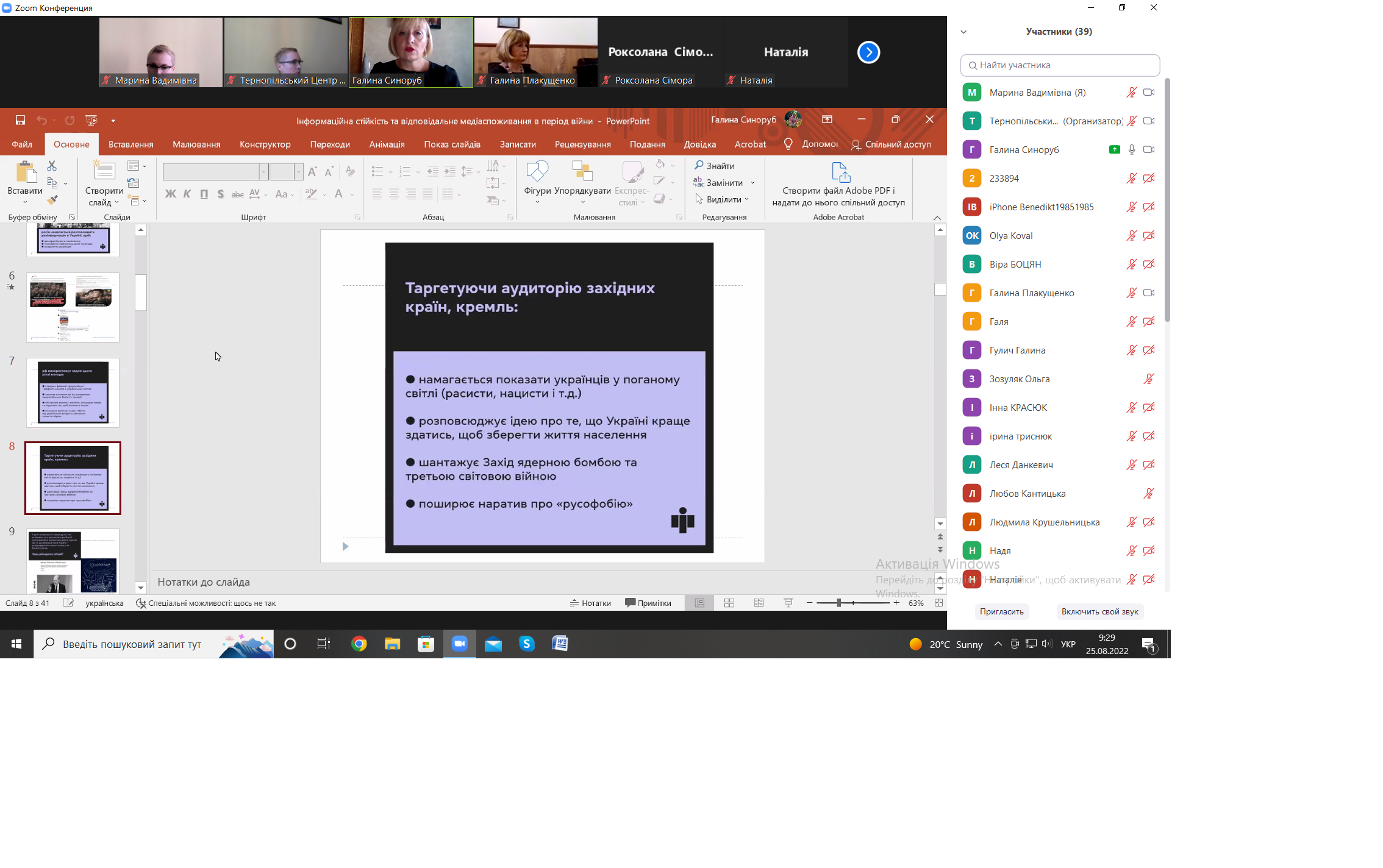Start Slide Show view from status bar
1383x868 pixels.
(788, 603)
